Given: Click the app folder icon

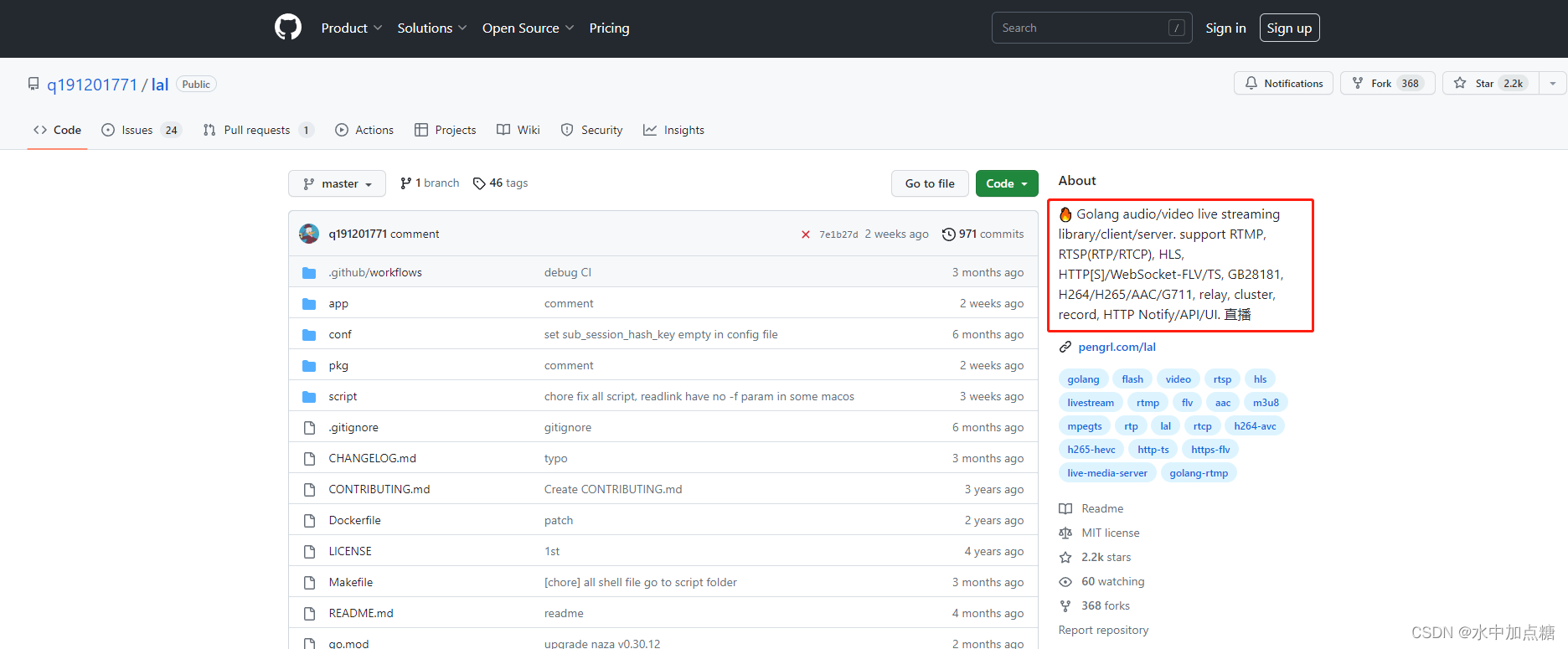Looking at the screenshot, I should [309, 304].
